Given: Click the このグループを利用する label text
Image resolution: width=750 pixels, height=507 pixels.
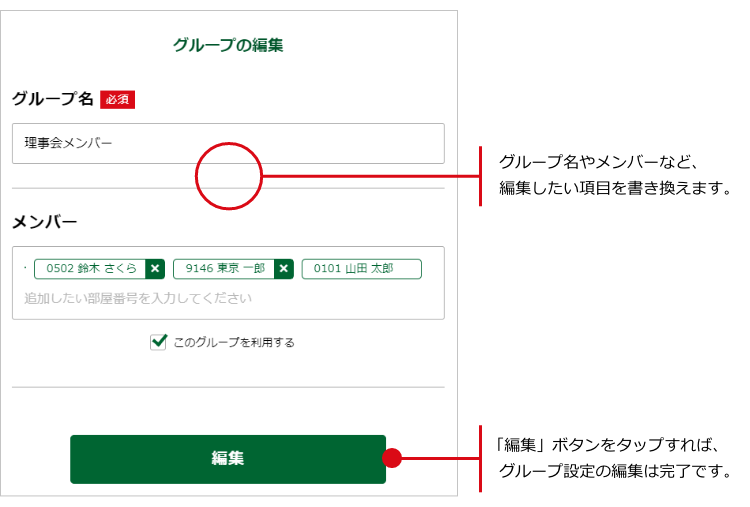Looking at the screenshot, I should (x=234, y=342).
